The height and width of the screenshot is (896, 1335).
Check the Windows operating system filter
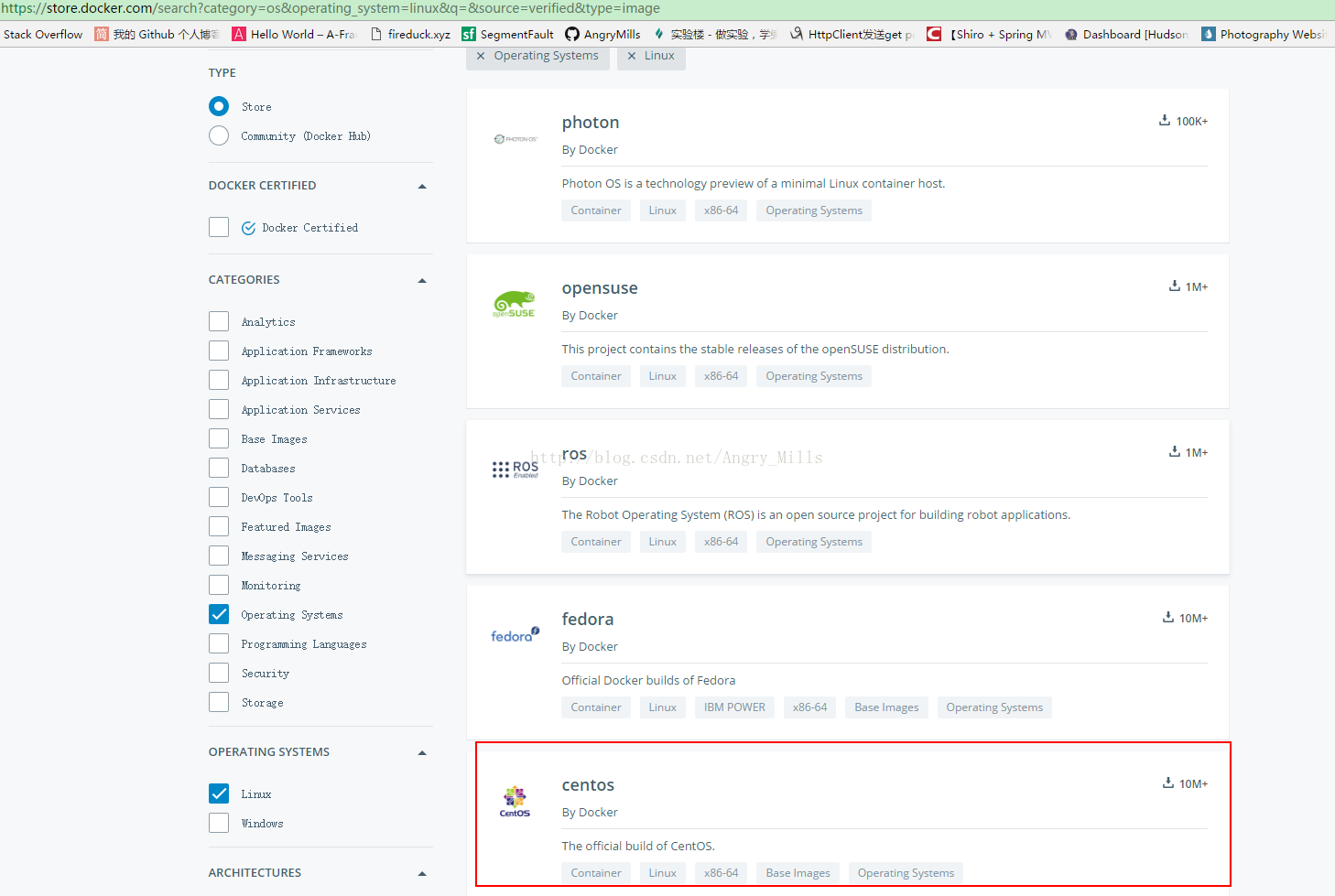(219, 823)
